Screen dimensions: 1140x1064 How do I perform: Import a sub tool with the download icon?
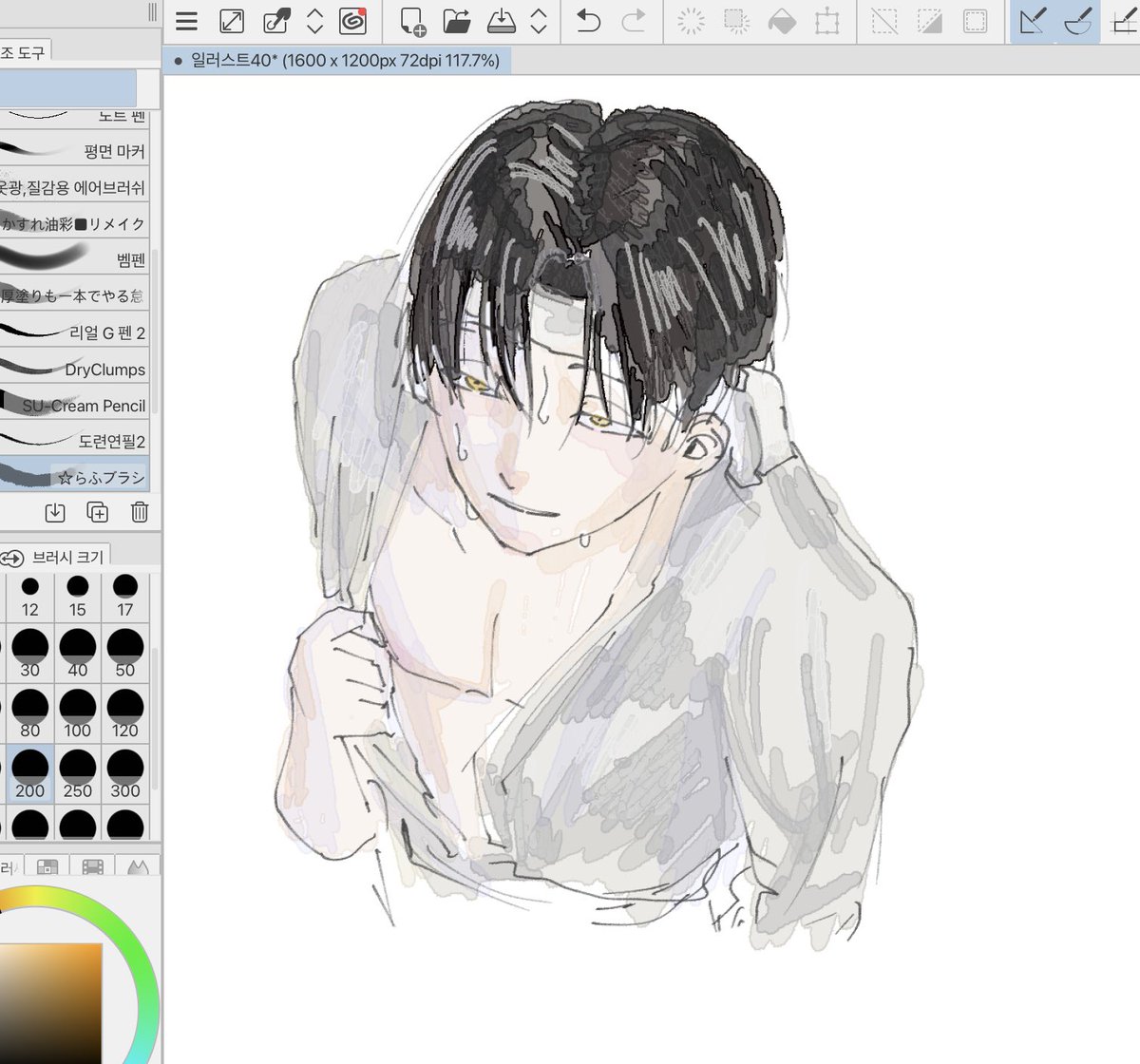(x=55, y=512)
